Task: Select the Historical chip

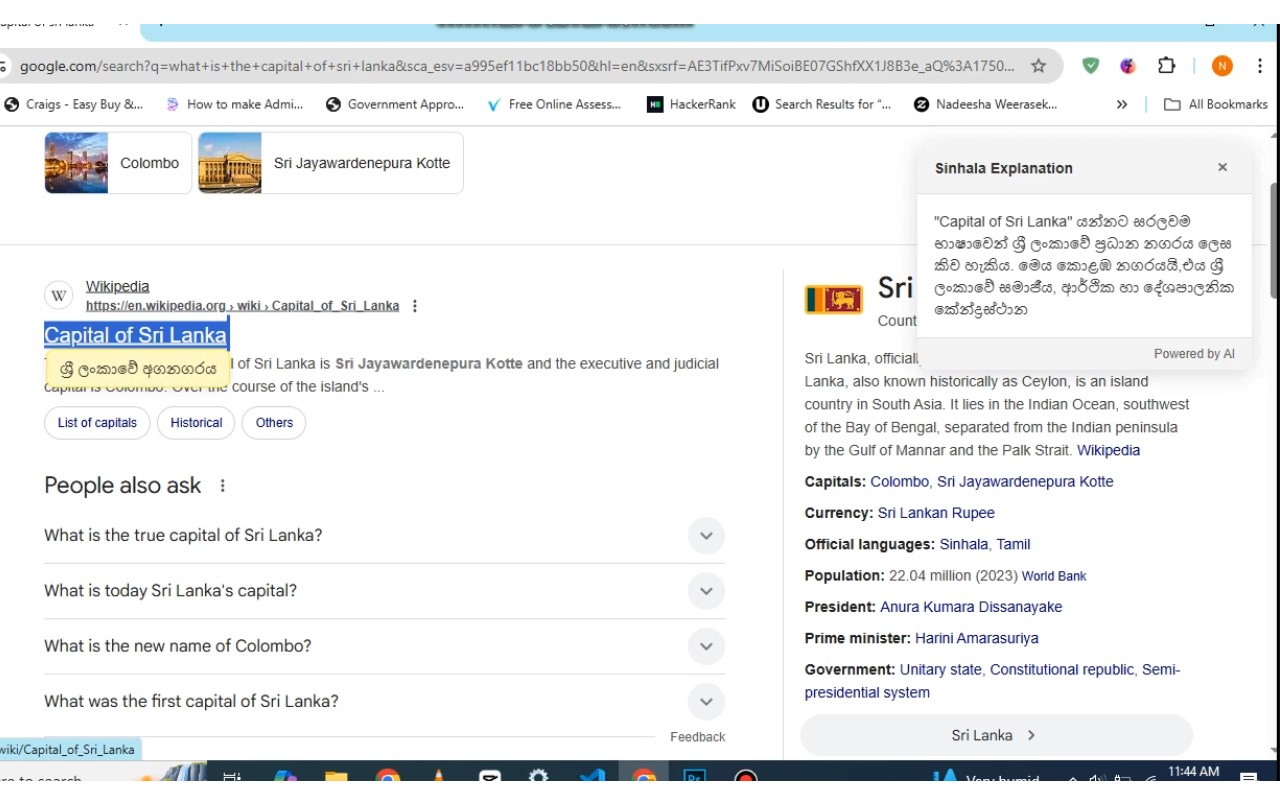Action: click(196, 423)
